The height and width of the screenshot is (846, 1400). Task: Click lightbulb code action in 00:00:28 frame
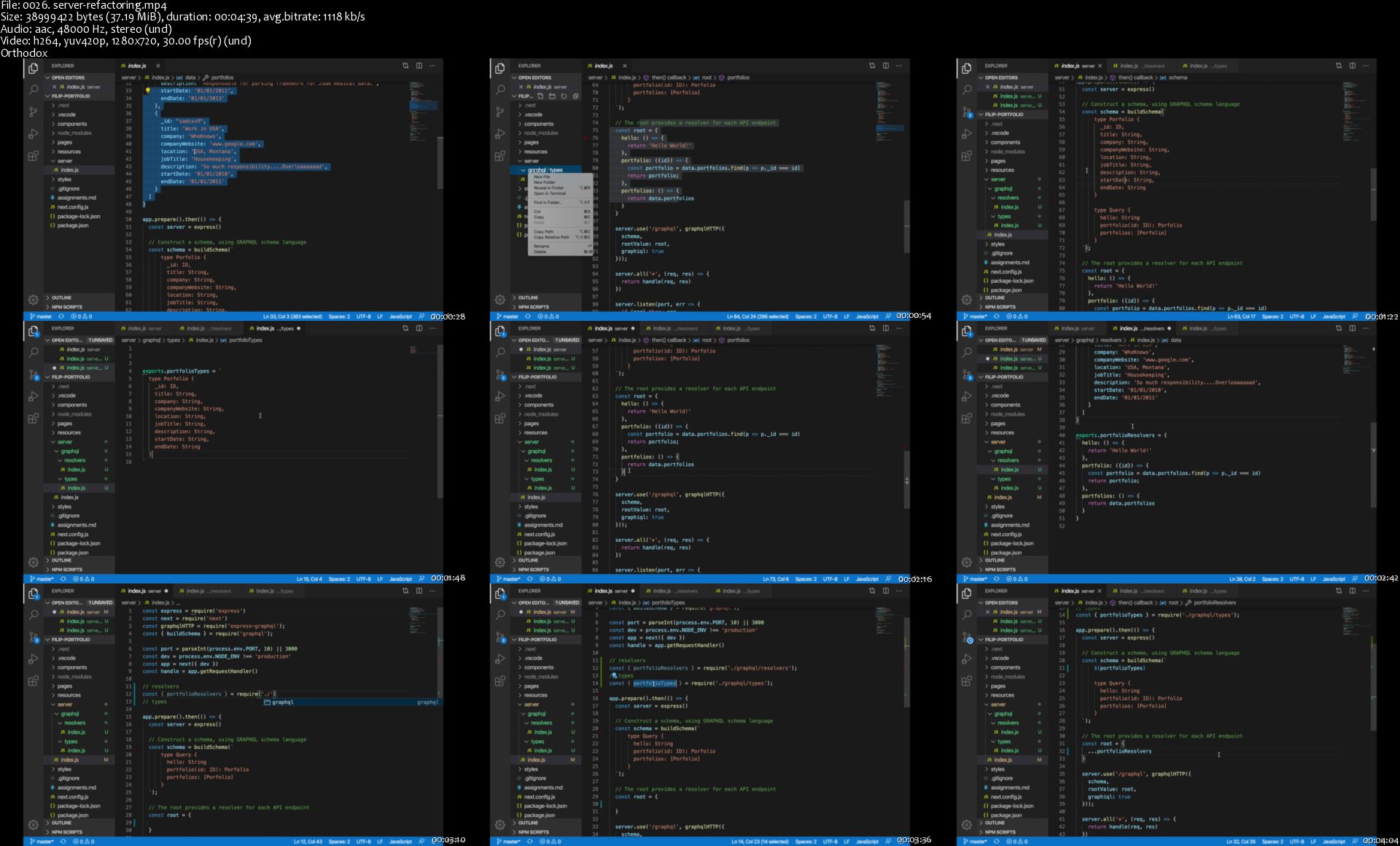point(147,91)
